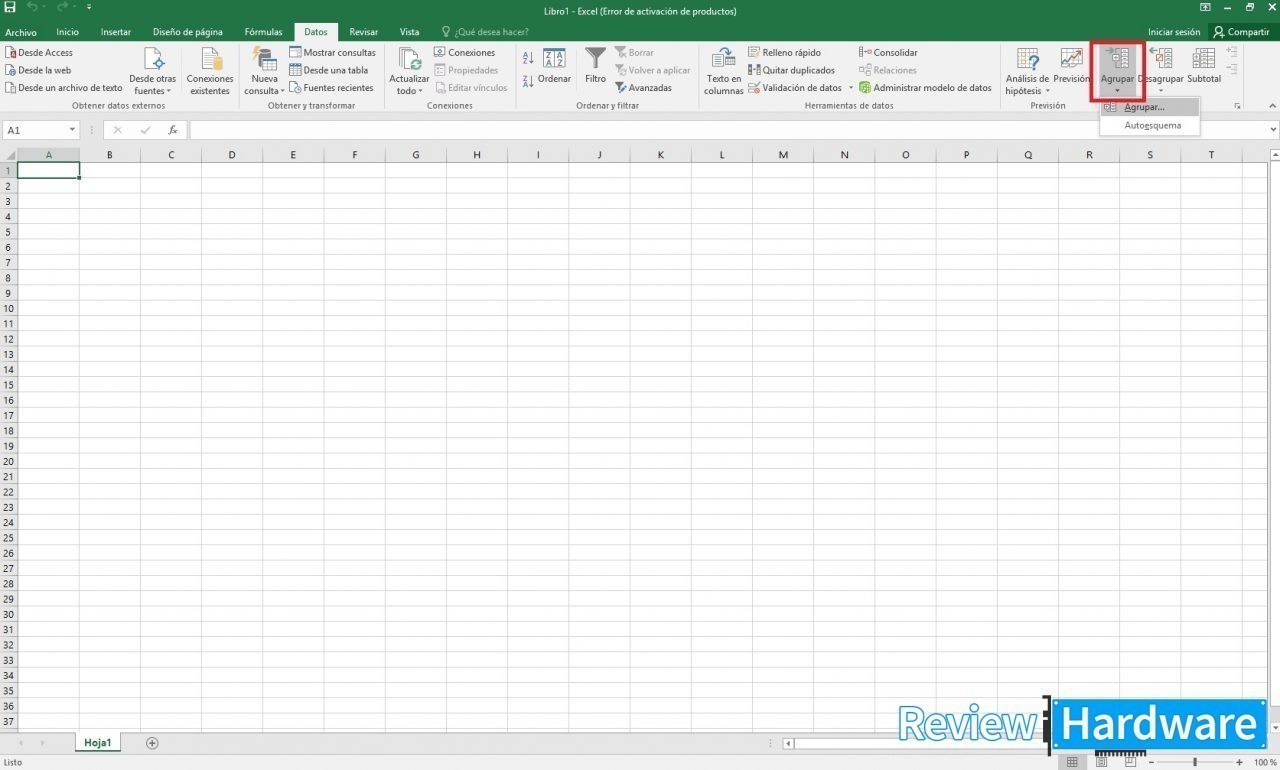The image size is (1280, 770).
Task: Select row 10 header
Action: coord(9,308)
